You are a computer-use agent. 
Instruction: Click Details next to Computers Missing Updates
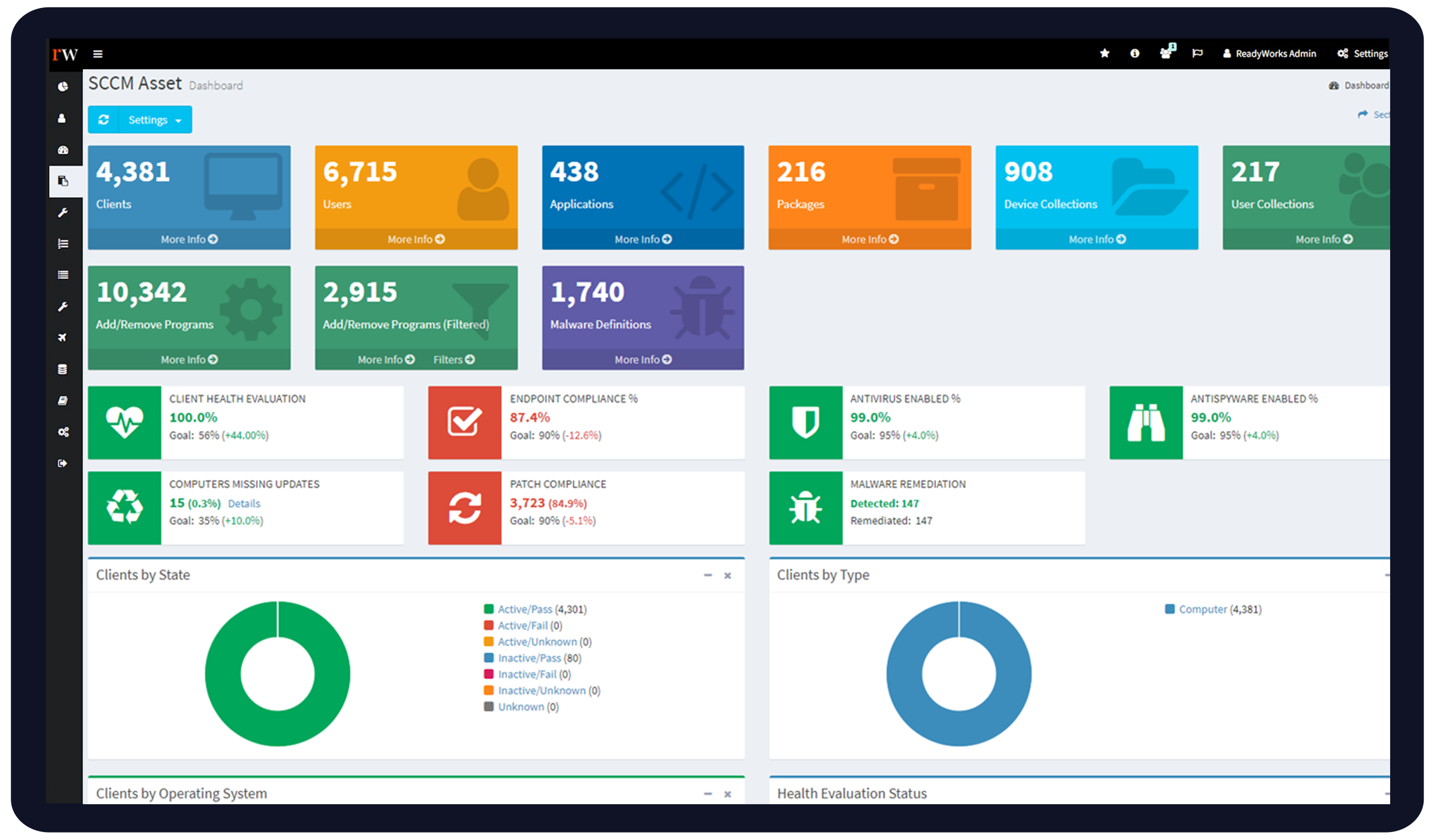click(244, 503)
